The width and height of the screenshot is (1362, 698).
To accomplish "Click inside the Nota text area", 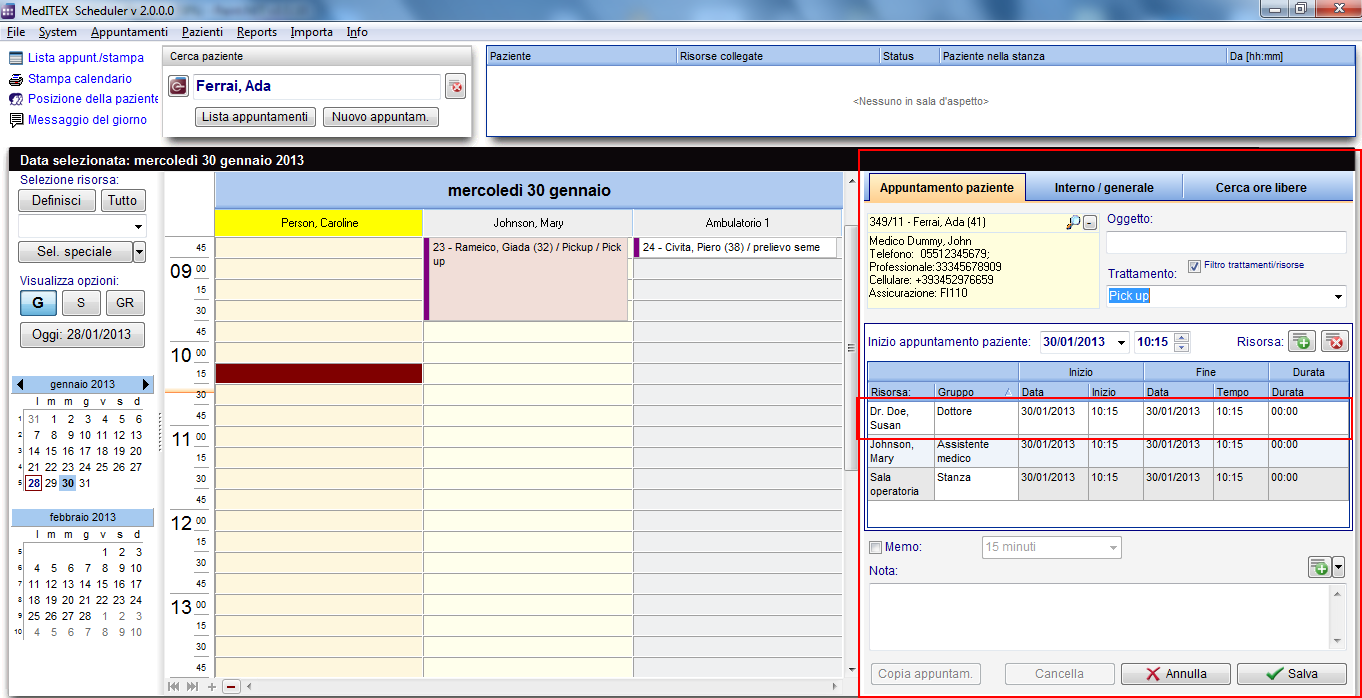I will coord(1099,617).
